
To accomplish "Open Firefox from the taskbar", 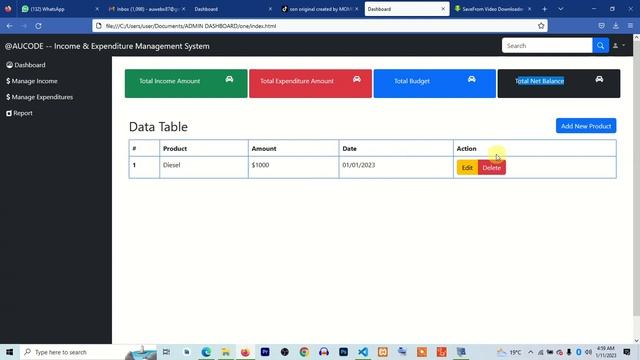I will [245, 352].
